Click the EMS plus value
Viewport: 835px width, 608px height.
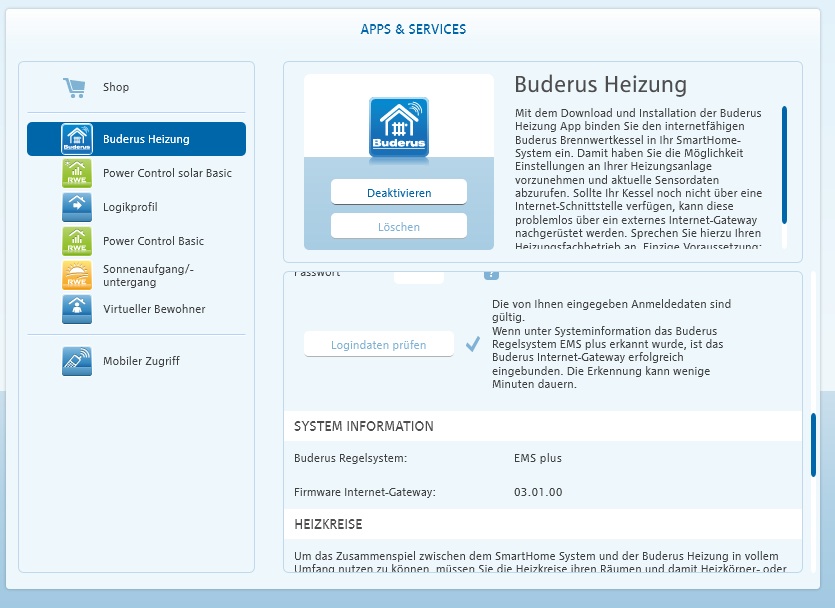click(x=538, y=458)
